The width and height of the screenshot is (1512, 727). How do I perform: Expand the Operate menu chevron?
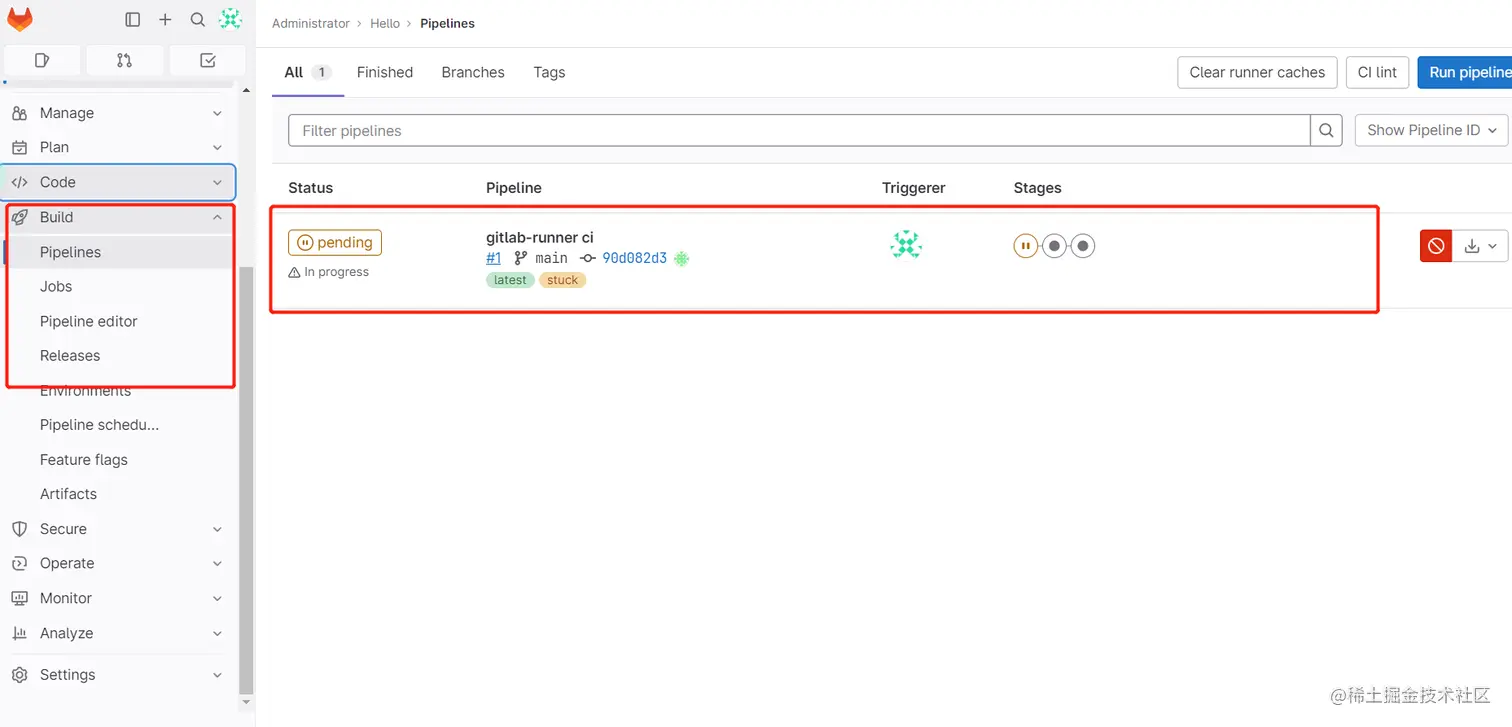click(x=217, y=564)
